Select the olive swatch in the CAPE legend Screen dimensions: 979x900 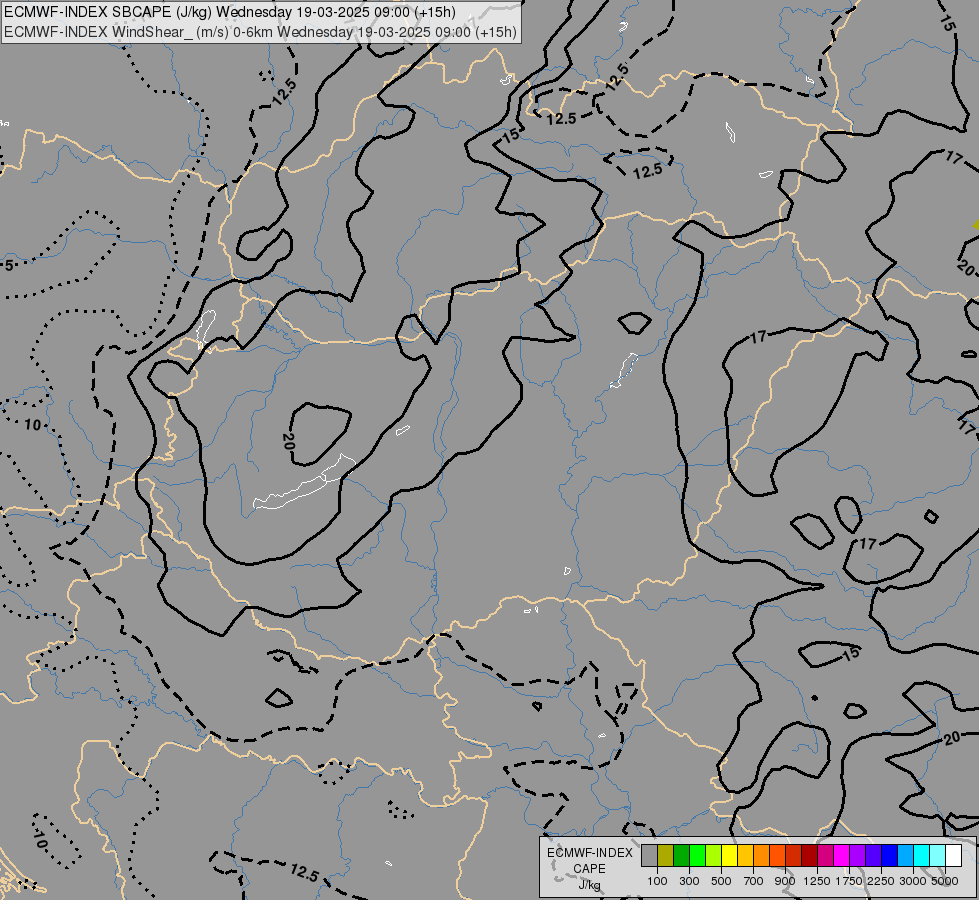(666, 855)
